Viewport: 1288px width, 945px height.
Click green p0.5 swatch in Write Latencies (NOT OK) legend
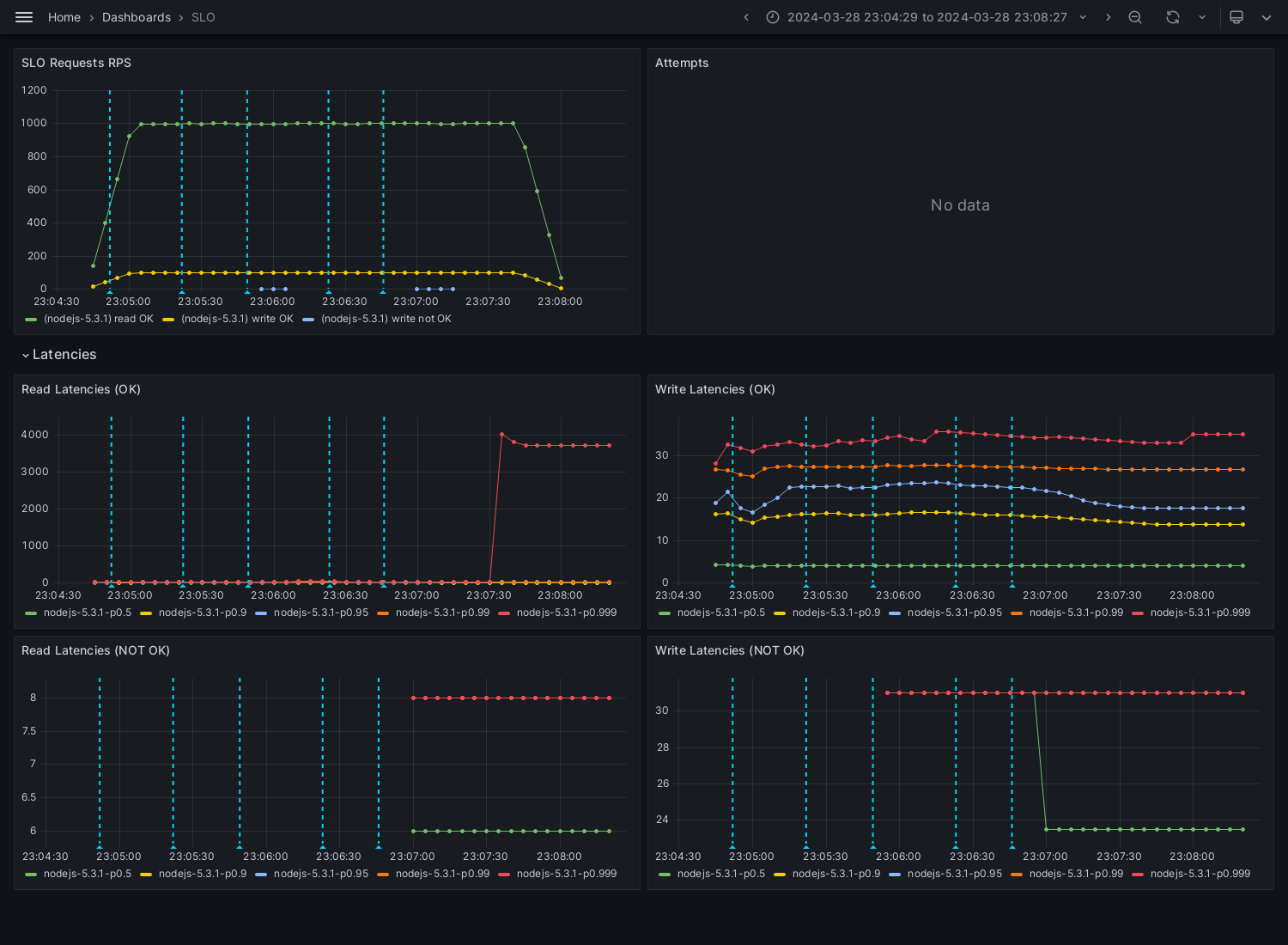click(x=665, y=875)
